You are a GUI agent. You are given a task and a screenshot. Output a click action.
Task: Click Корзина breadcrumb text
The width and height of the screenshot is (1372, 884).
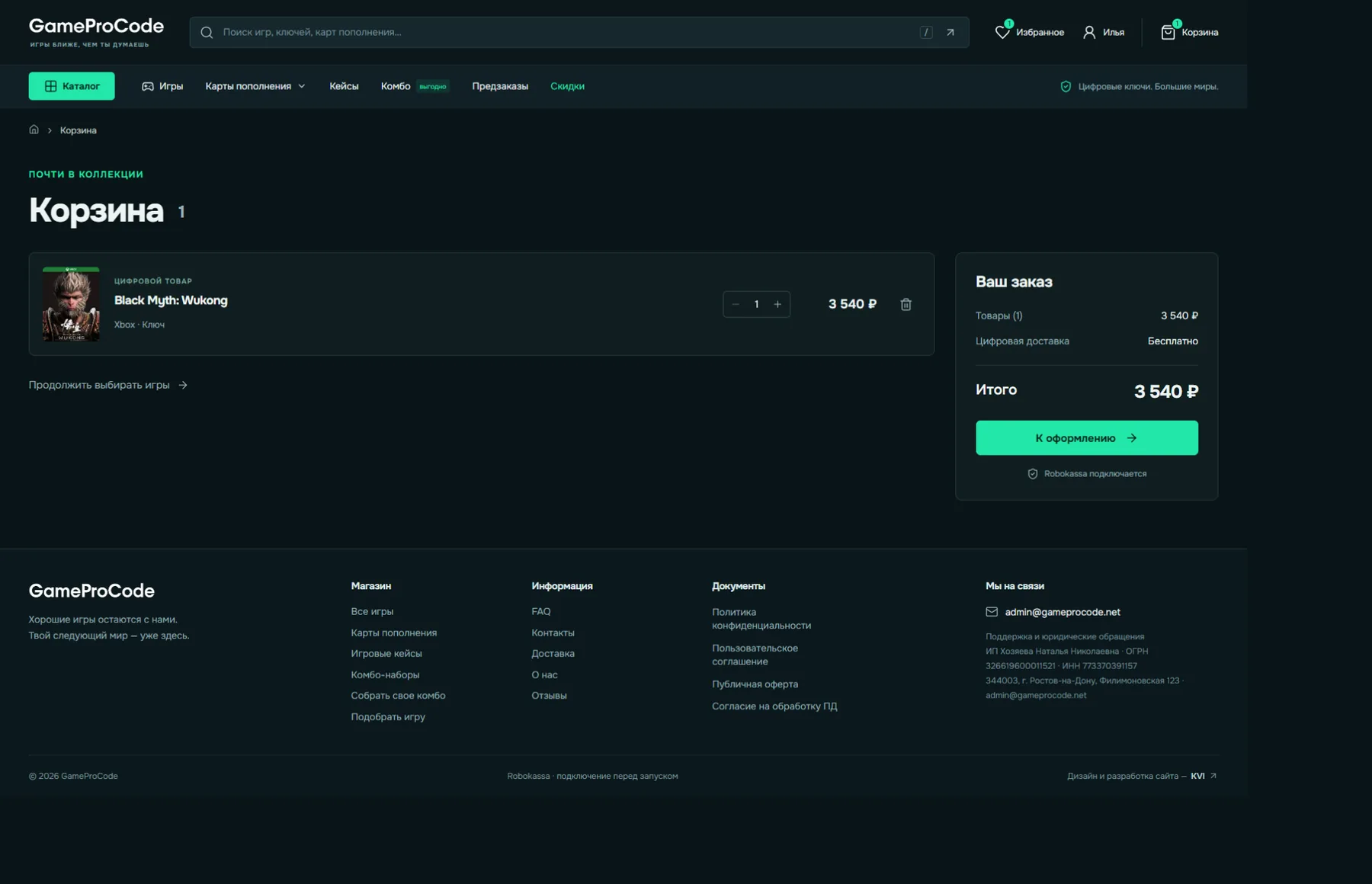click(x=79, y=130)
